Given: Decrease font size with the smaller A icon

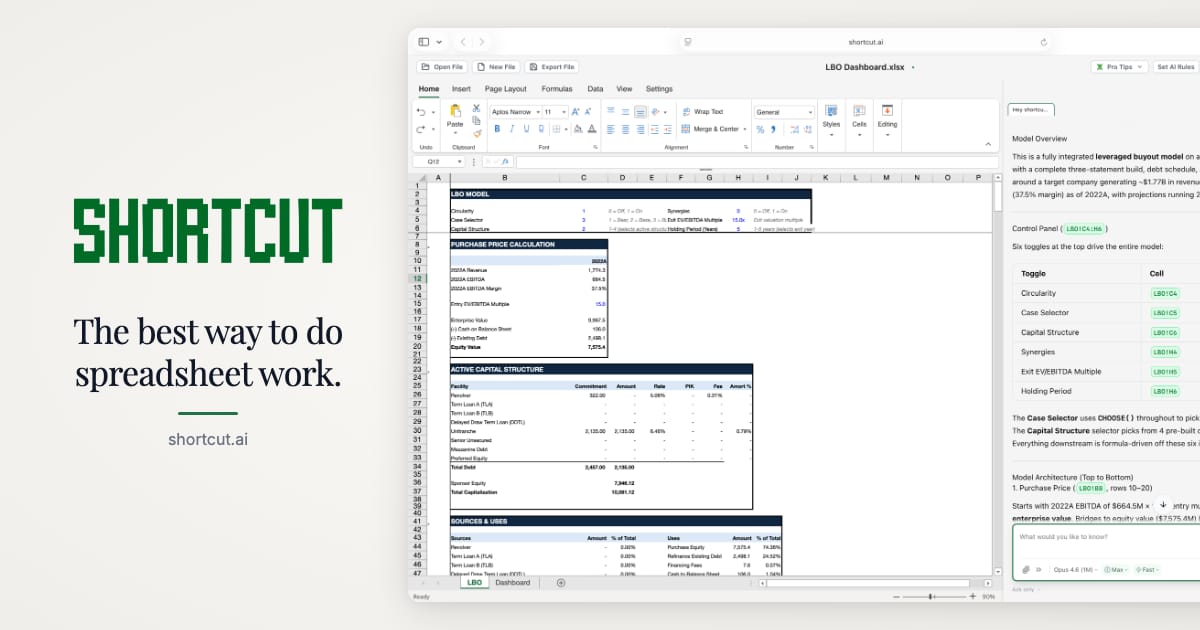Looking at the screenshot, I should tap(588, 112).
